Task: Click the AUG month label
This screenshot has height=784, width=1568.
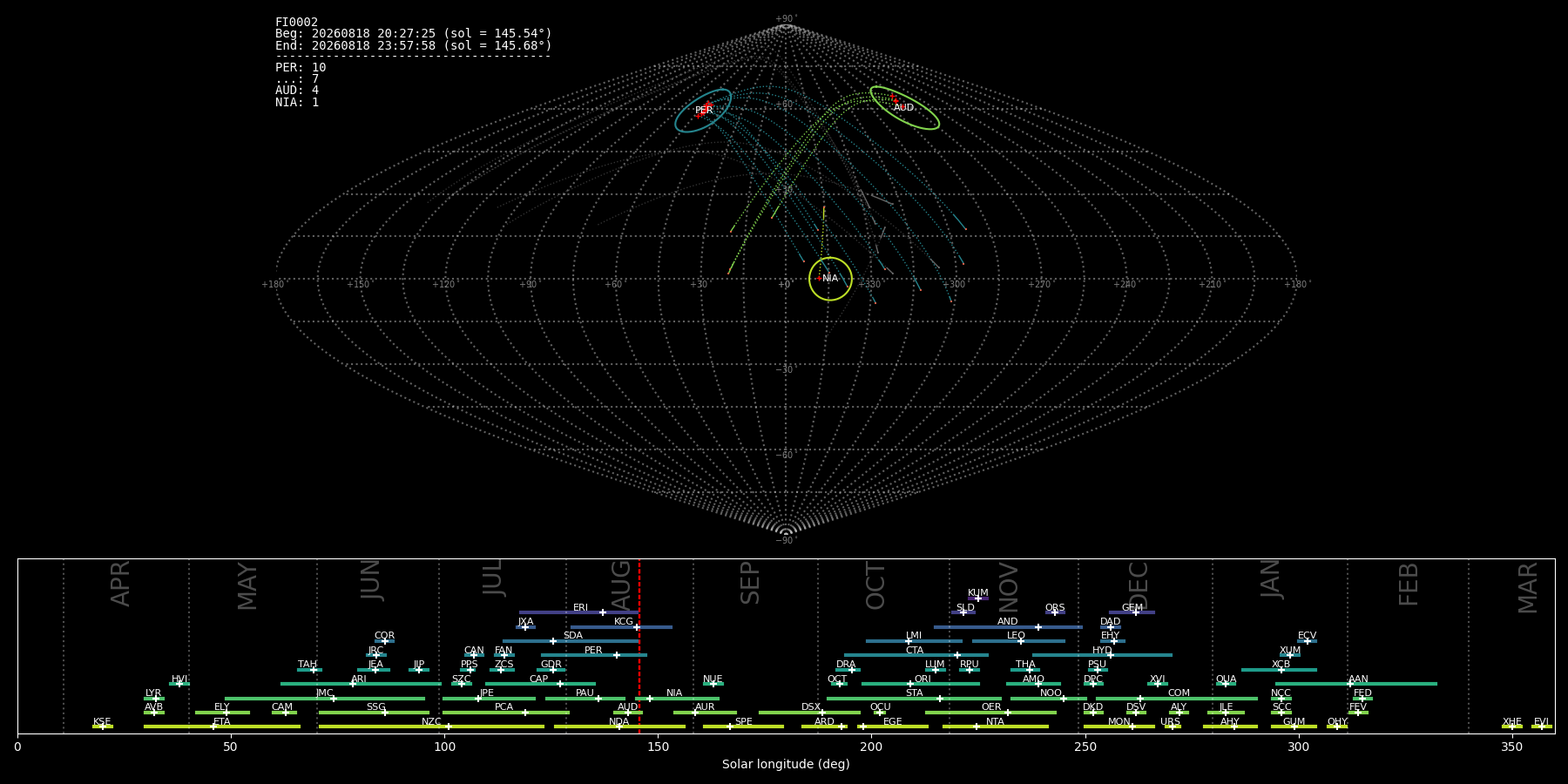Action: coord(621,584)
